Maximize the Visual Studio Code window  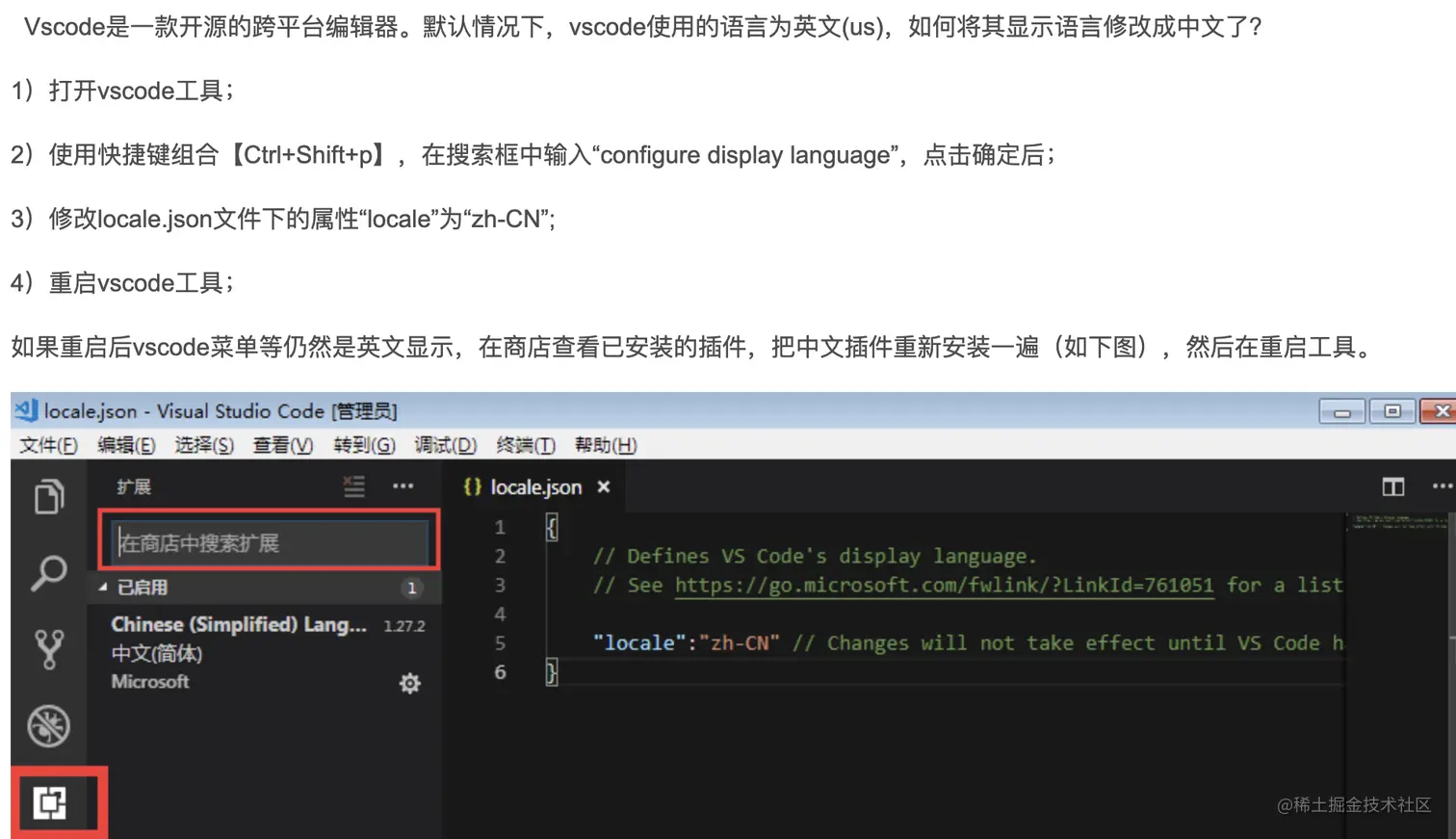click(1391, 411)
